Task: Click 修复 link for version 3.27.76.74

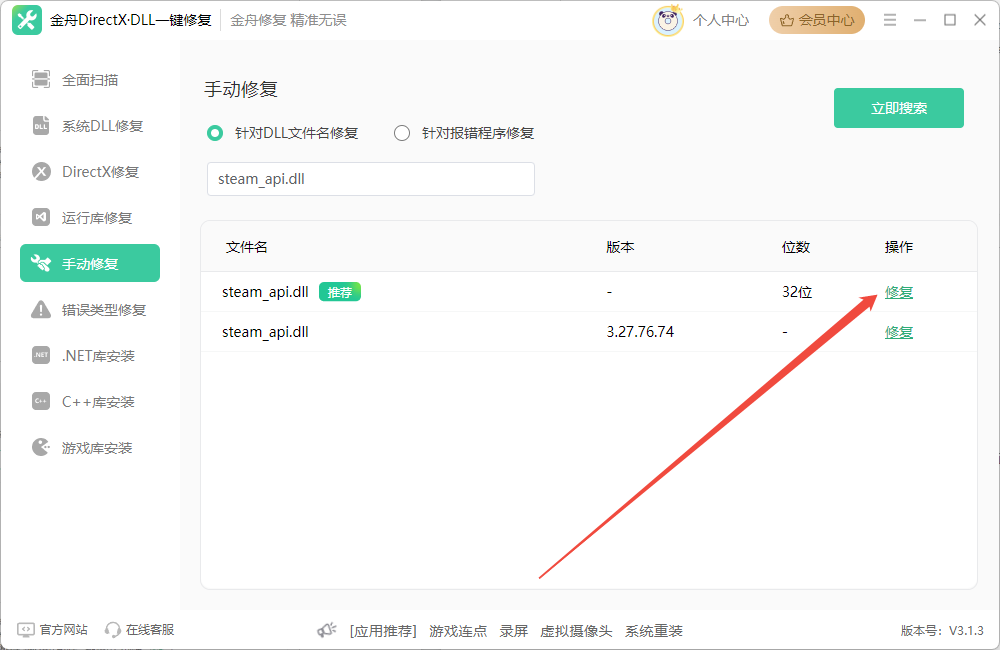Action: (899, 332)
